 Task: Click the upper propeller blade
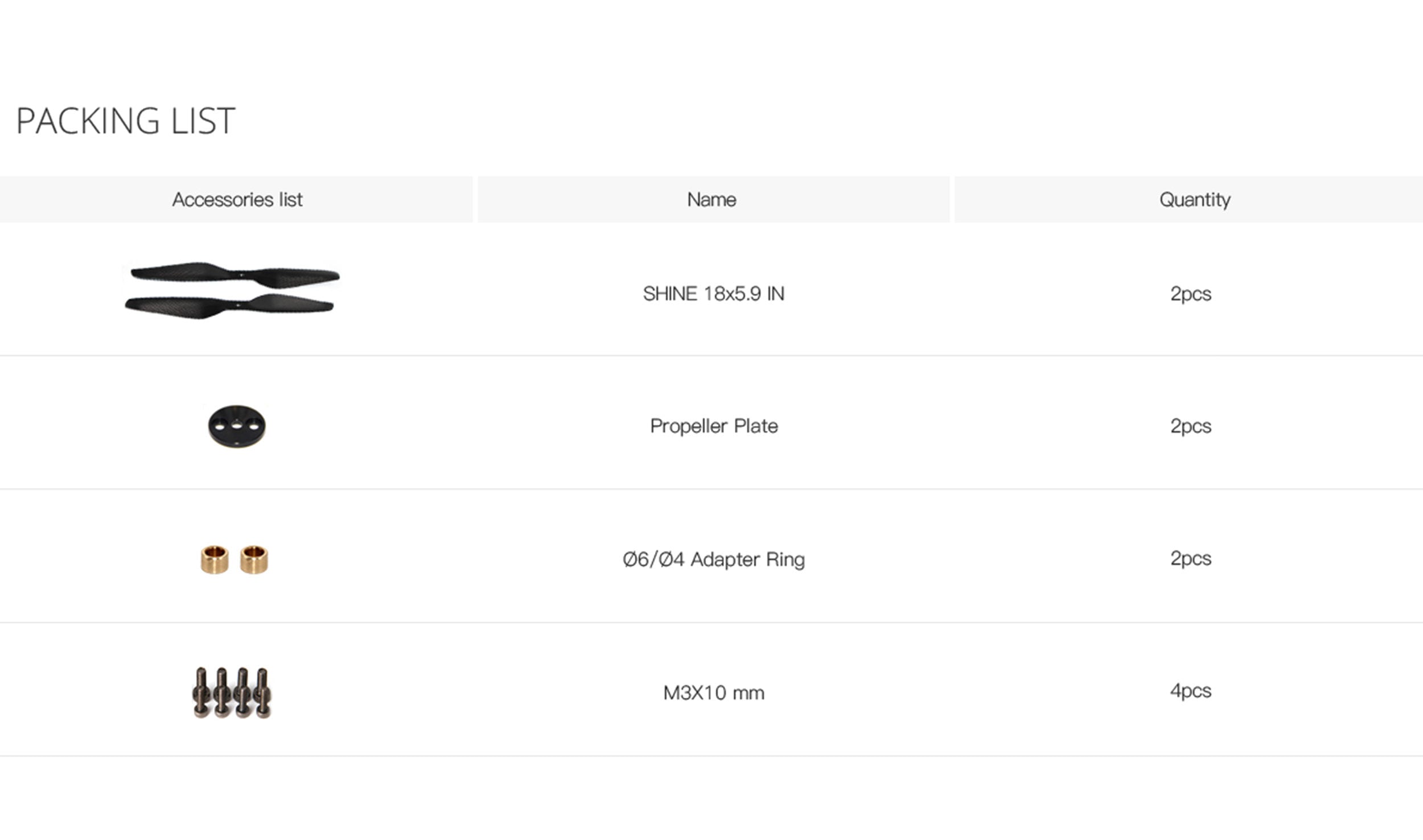point(235,274)
